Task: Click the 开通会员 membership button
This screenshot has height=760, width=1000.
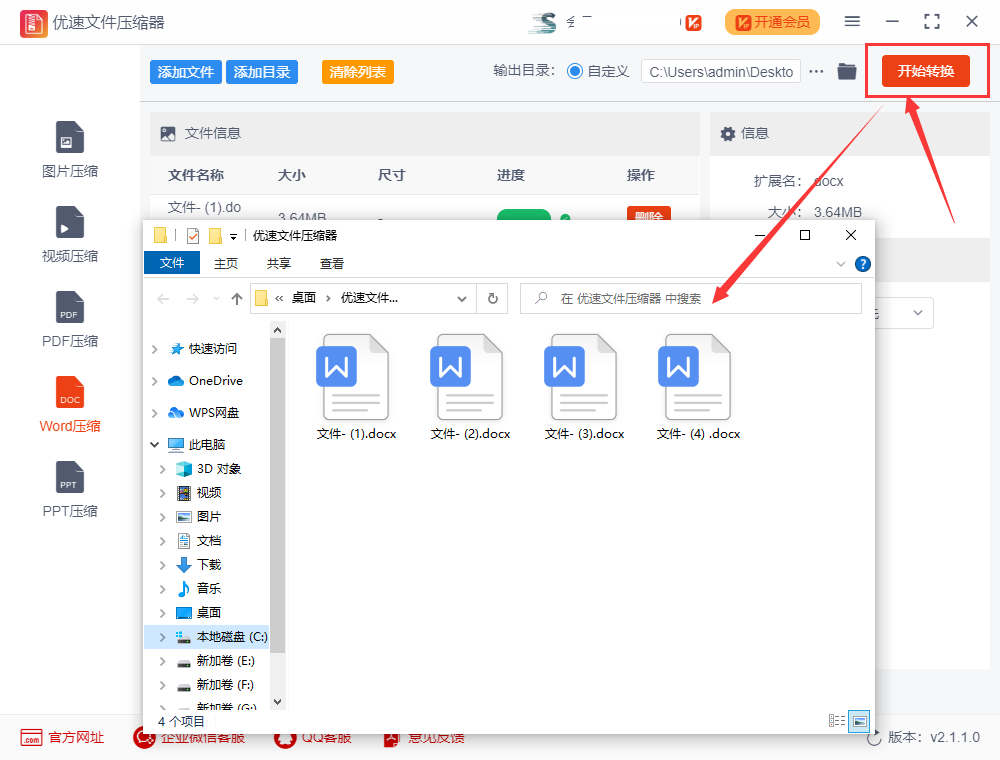Action: (x=772, y=22)
